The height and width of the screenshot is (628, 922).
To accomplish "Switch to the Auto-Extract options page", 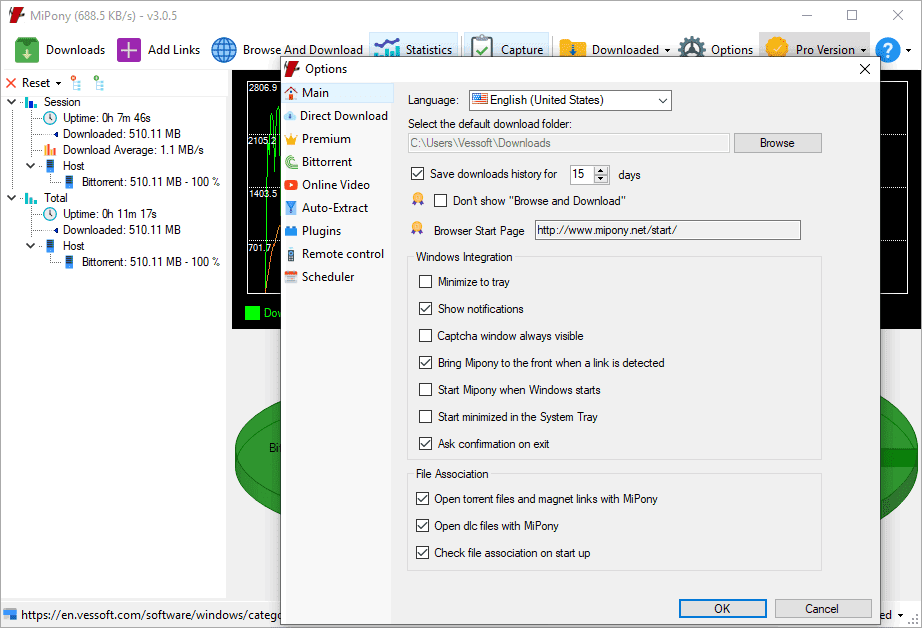I will coord(337,208).
